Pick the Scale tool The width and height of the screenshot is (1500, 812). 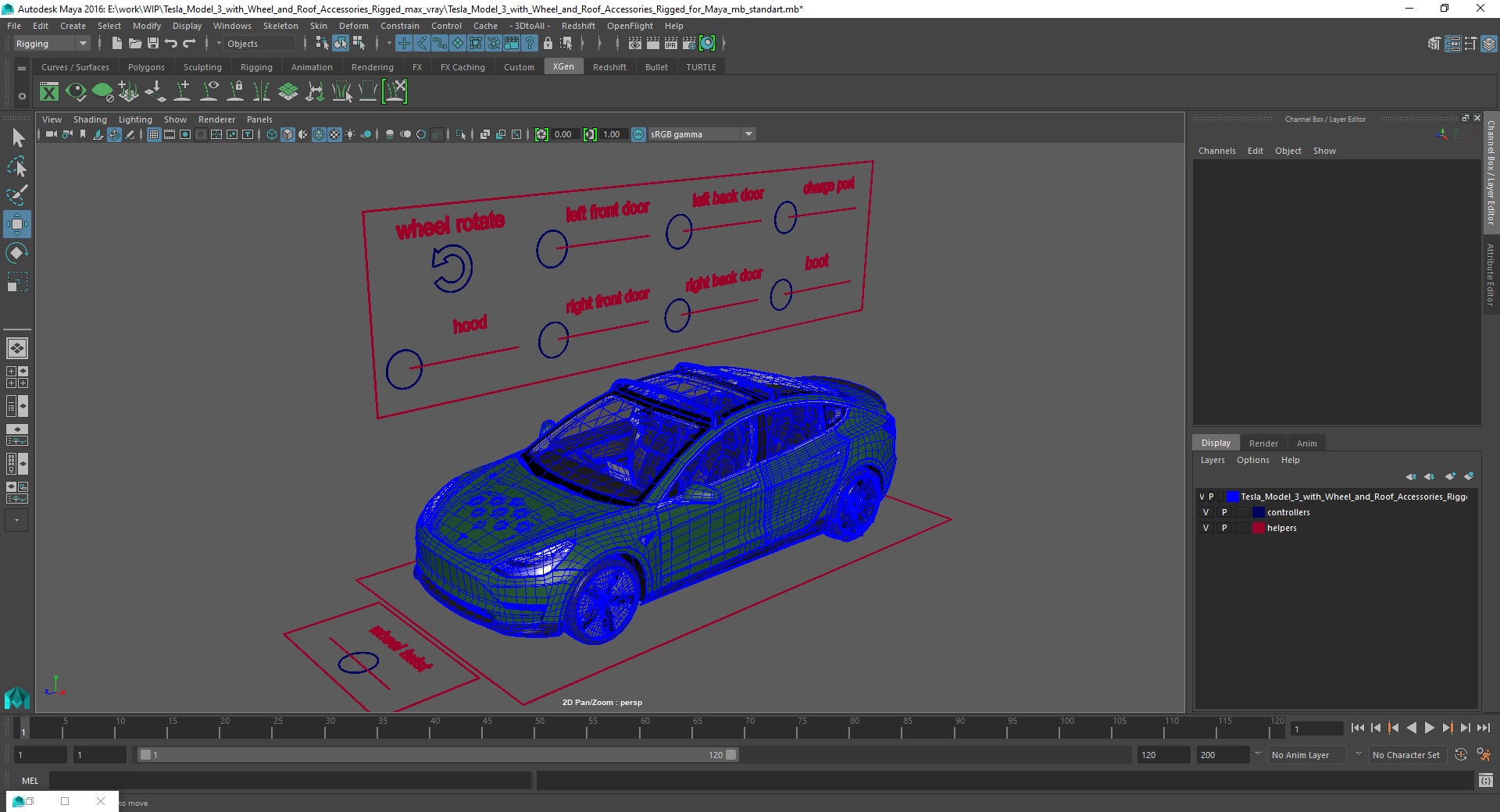[x=17, y=281]
